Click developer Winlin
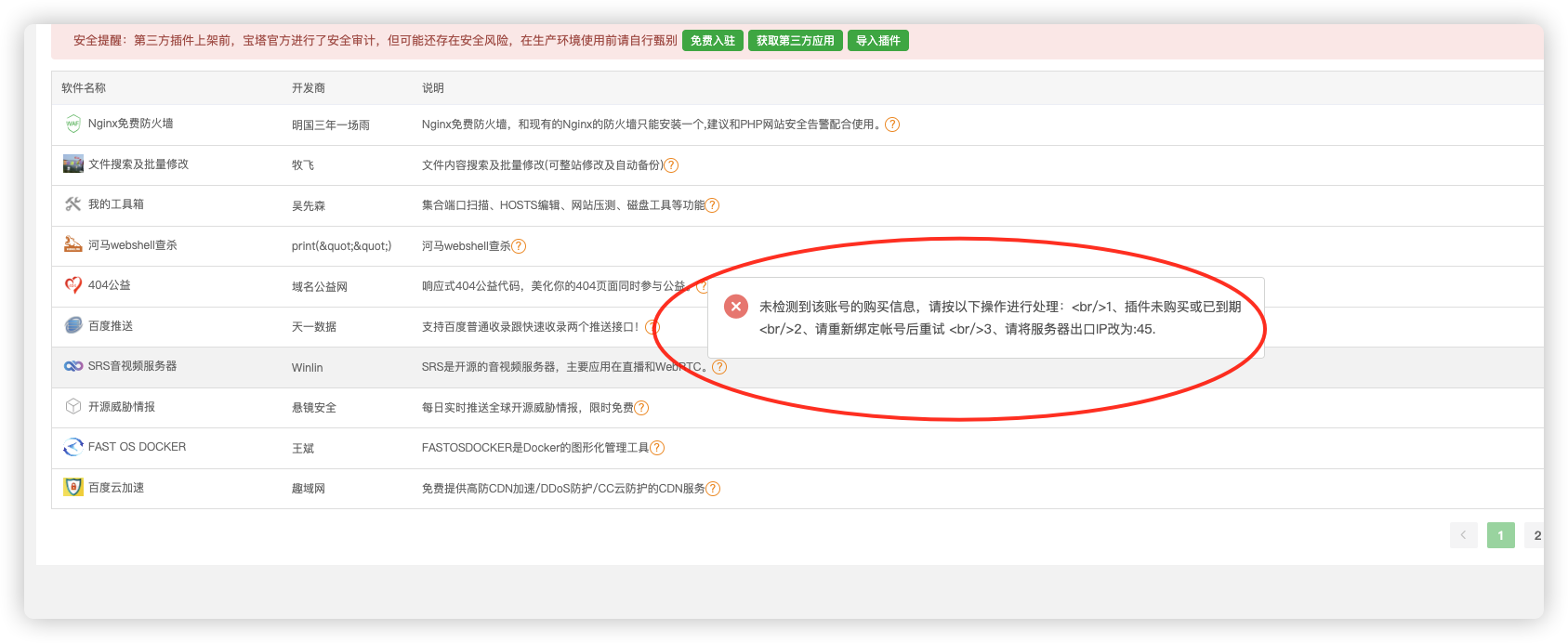 [x=308, y=368]
